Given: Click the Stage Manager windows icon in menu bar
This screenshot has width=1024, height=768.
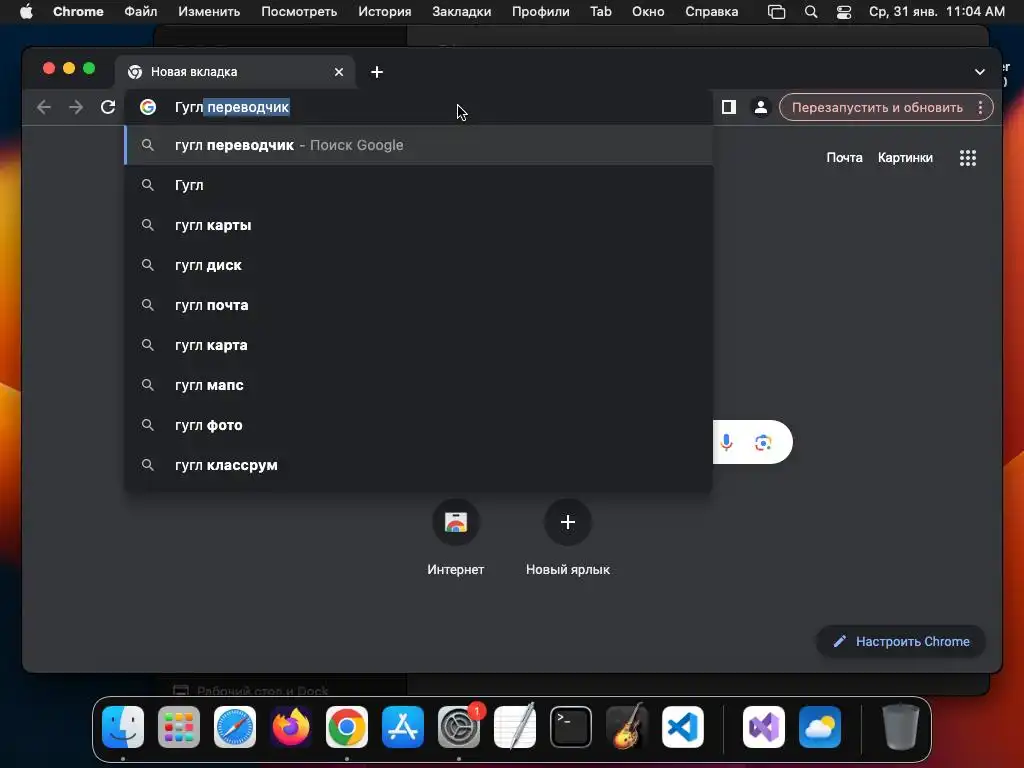Looking at the screenshot, I should click(776, 12).
